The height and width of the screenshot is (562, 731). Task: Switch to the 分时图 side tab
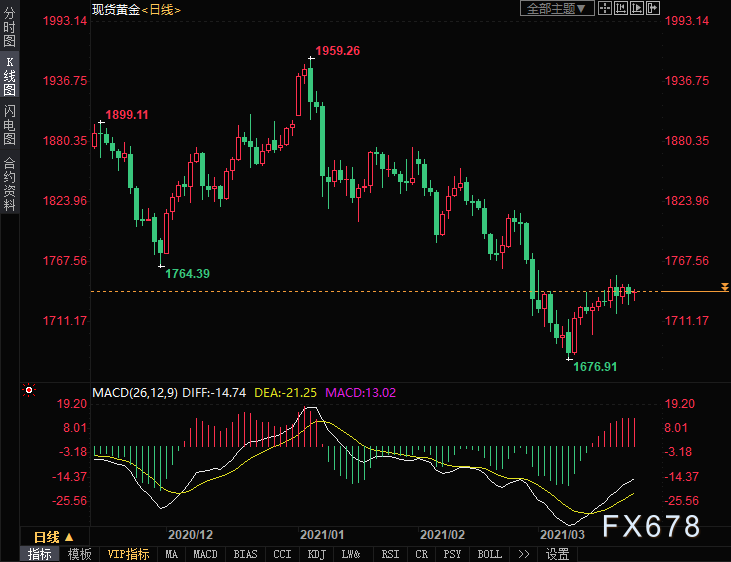point(9,29)
